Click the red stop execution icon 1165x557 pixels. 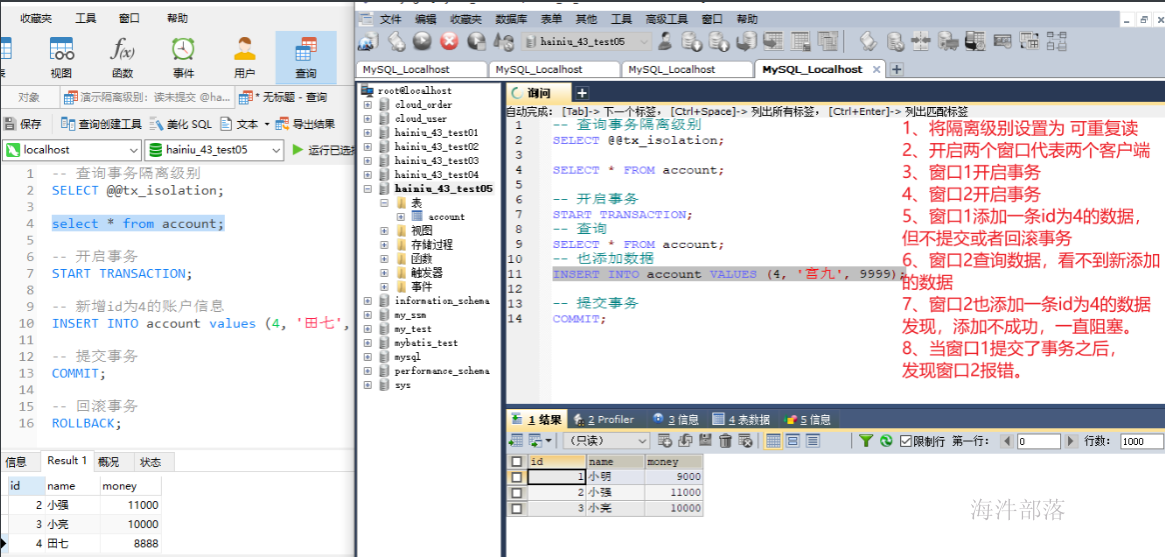(x=450, y=42)
